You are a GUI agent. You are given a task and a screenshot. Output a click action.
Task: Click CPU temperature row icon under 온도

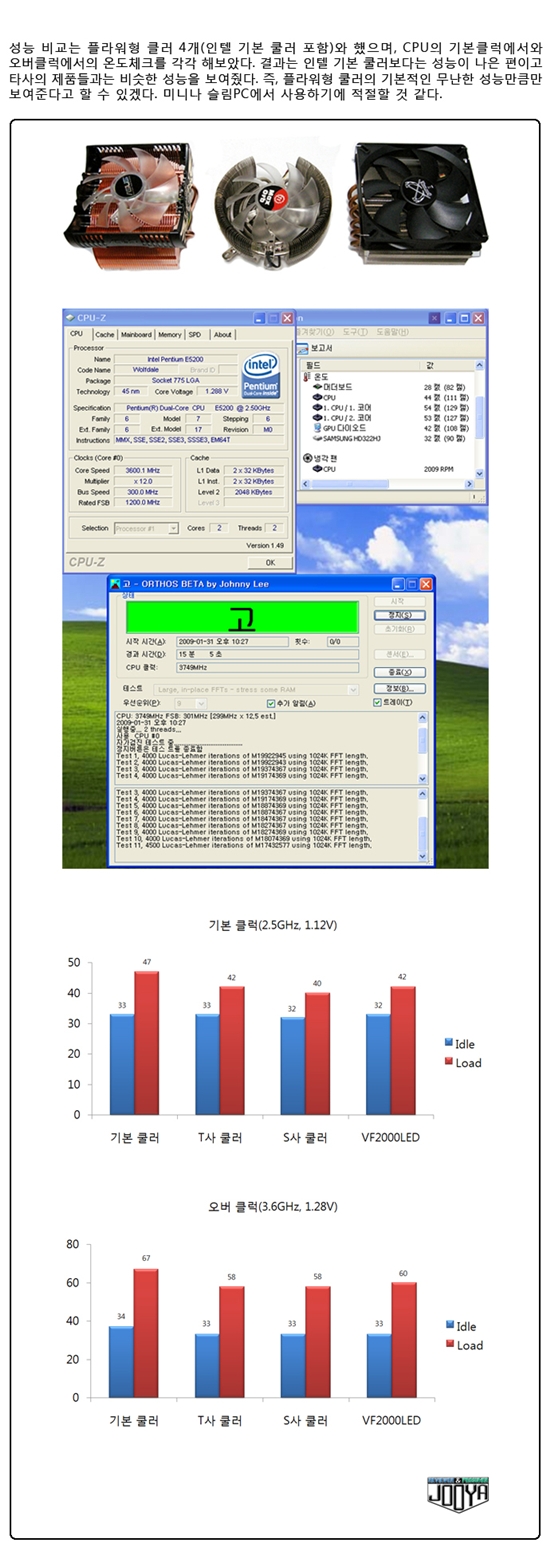[x=317, y=397]
